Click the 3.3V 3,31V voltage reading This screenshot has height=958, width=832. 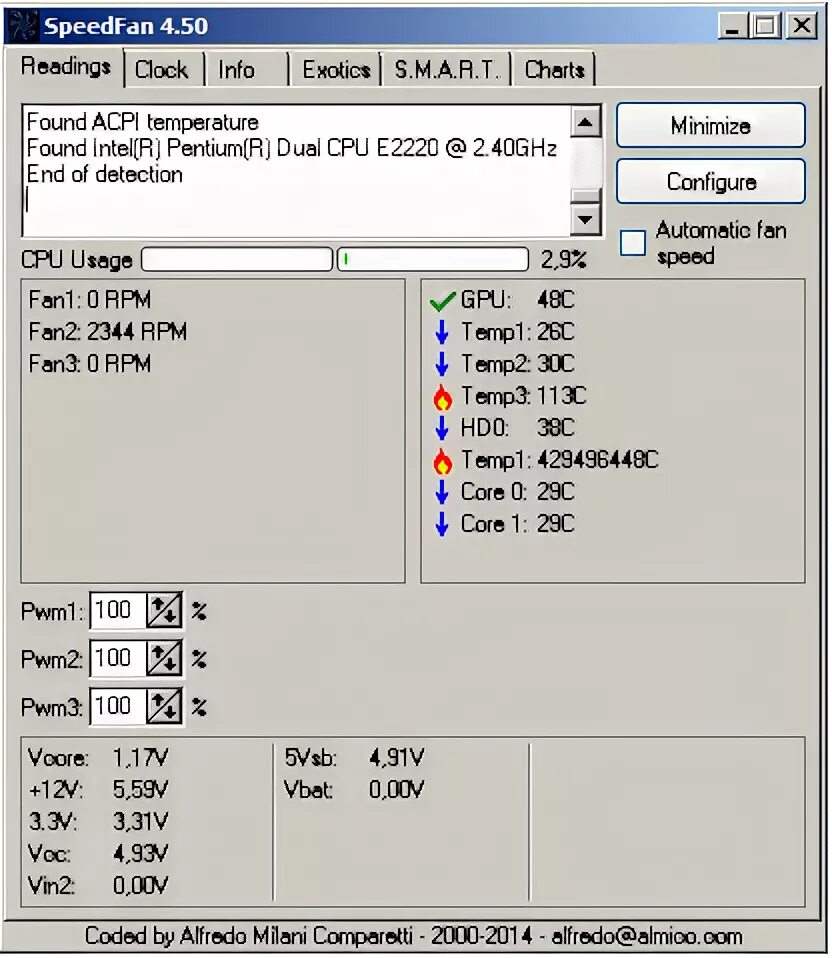click(98, 822)
